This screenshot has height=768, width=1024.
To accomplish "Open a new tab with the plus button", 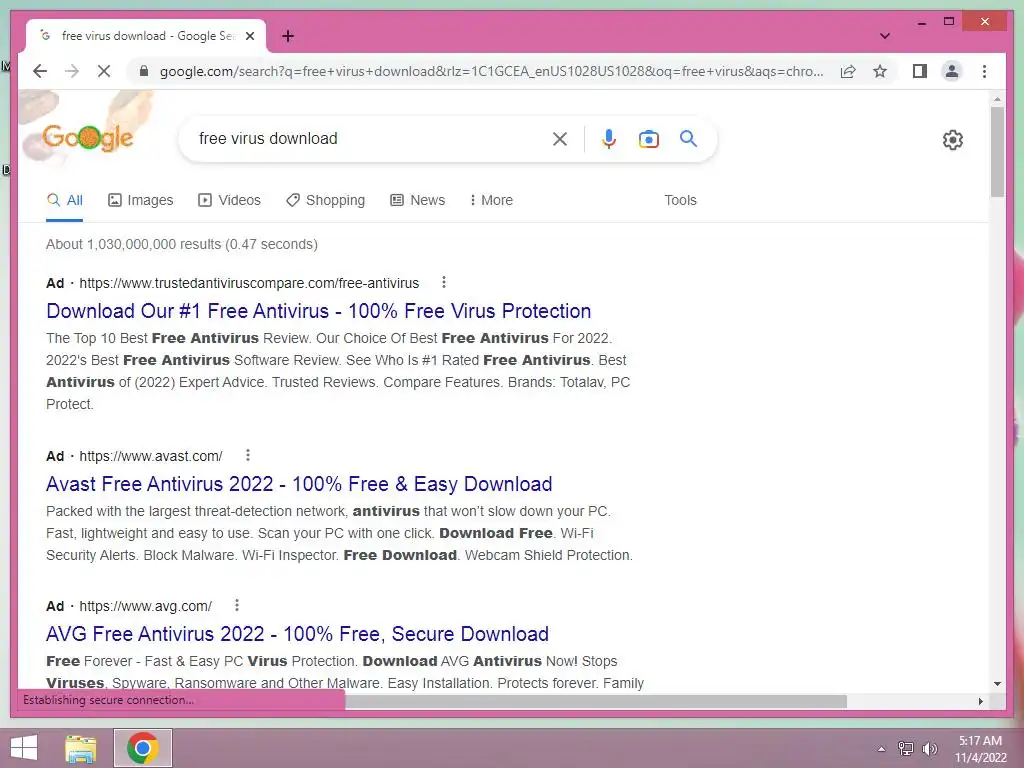I will pyautogui.click(x=288, y=36).
